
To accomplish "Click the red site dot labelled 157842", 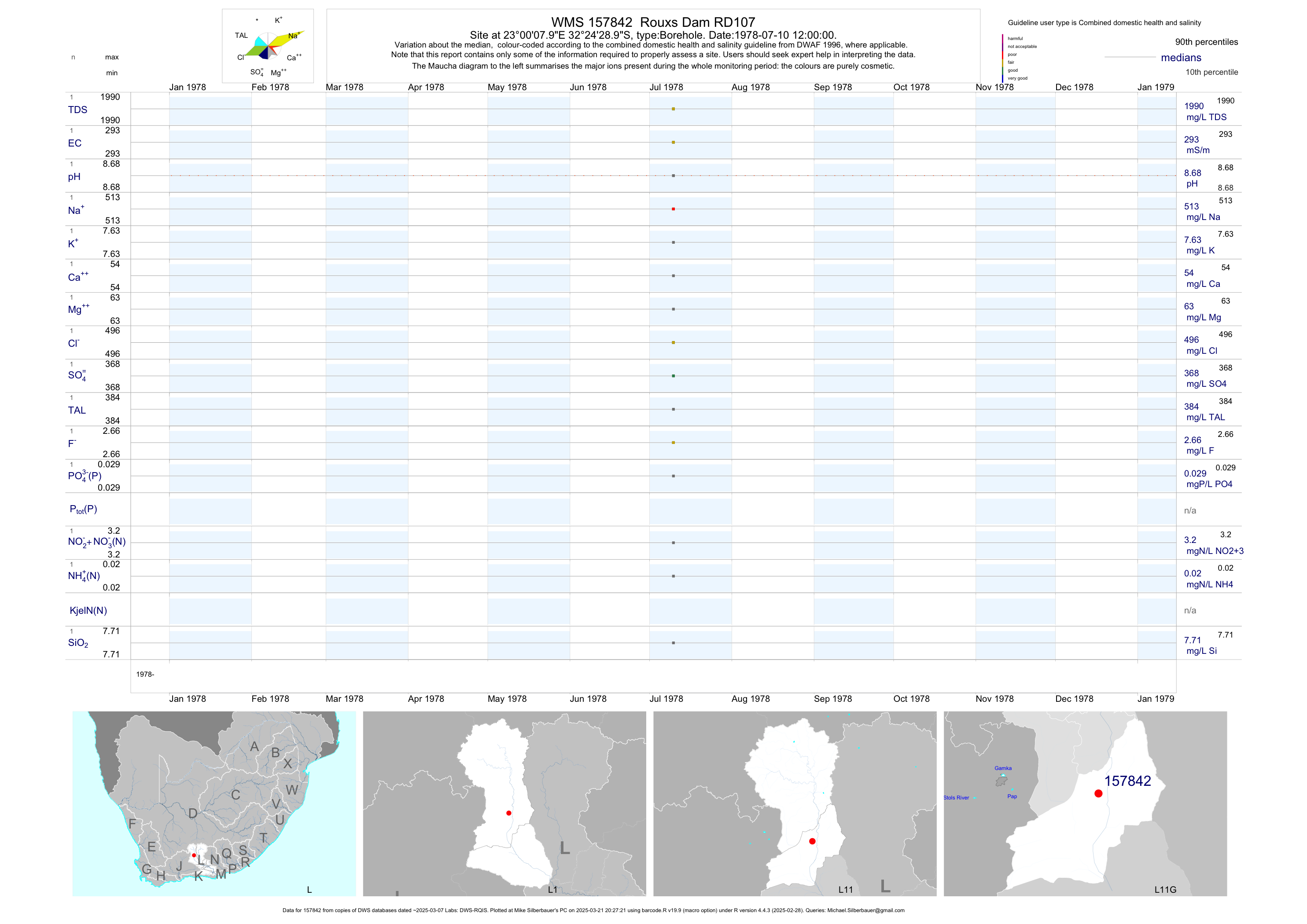I will [1098, 793].
